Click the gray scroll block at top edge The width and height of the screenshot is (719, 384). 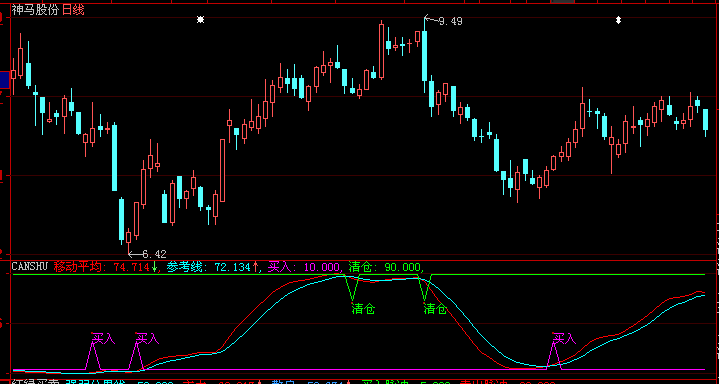click(x=563, y=2)
